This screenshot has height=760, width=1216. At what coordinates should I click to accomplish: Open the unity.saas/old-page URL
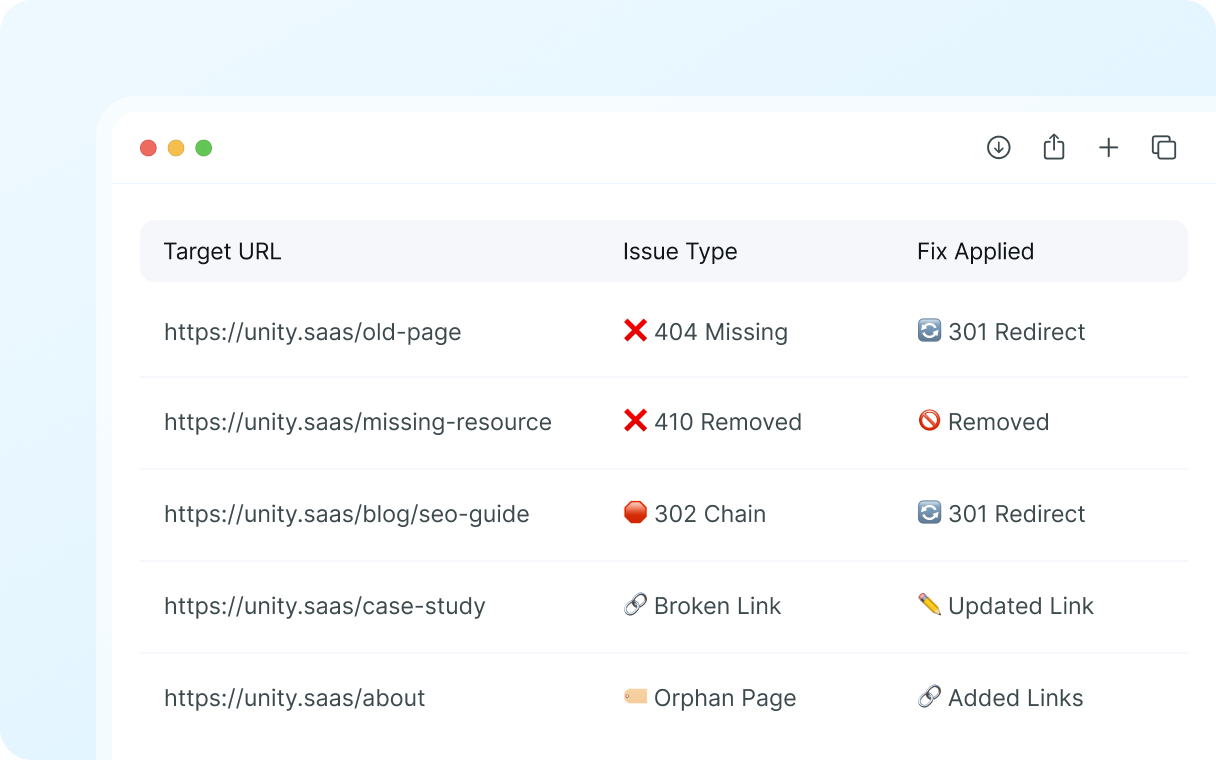tap(312, 332)
